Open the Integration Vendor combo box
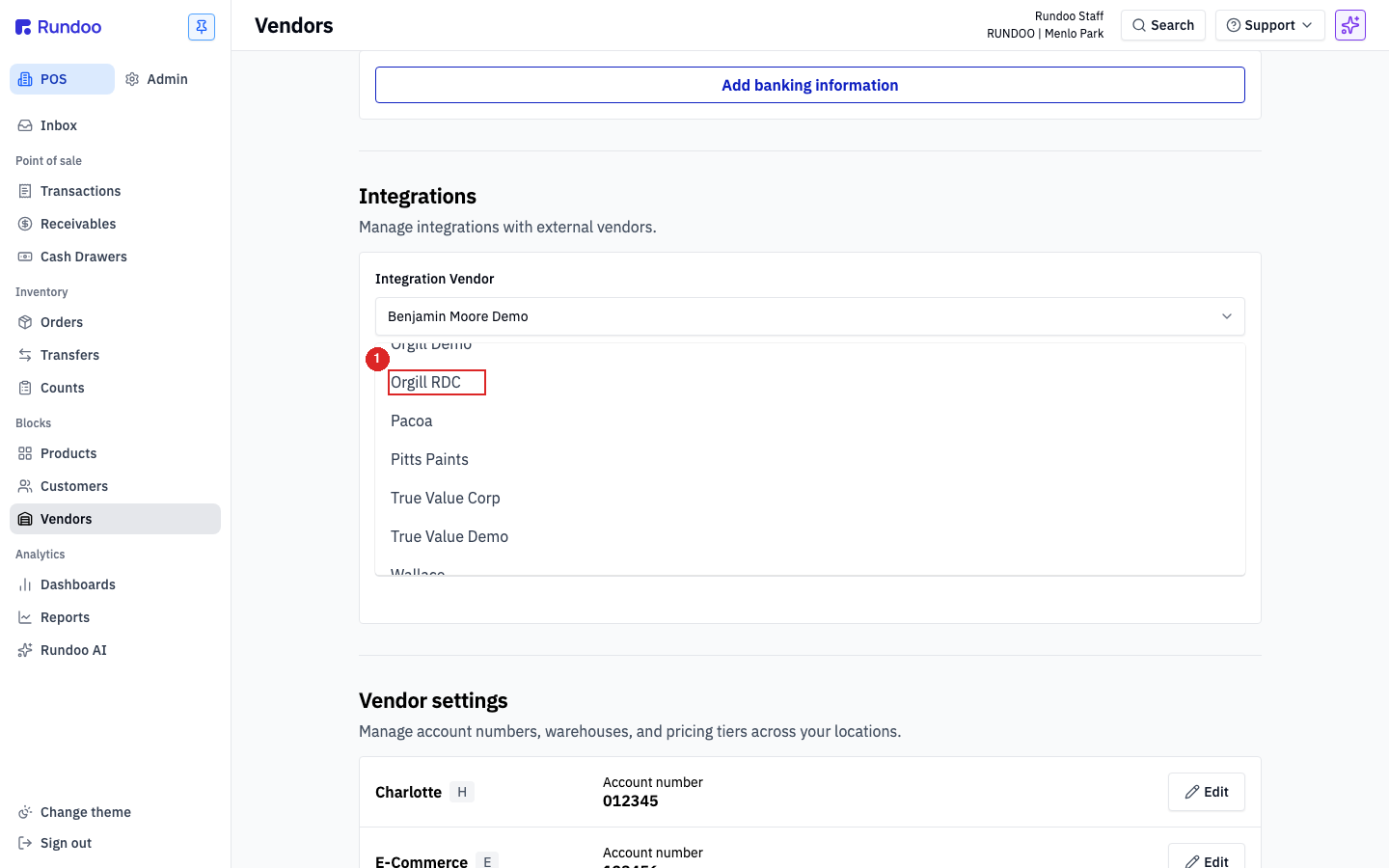Viewport: 1389px width, 868px height. 810,316
